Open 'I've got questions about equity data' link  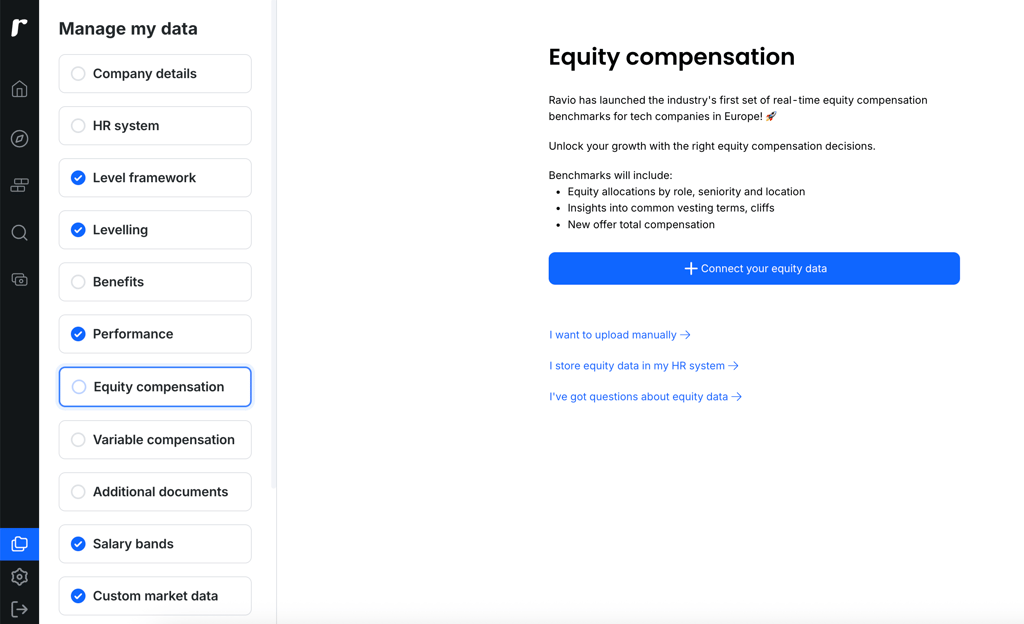645,397
